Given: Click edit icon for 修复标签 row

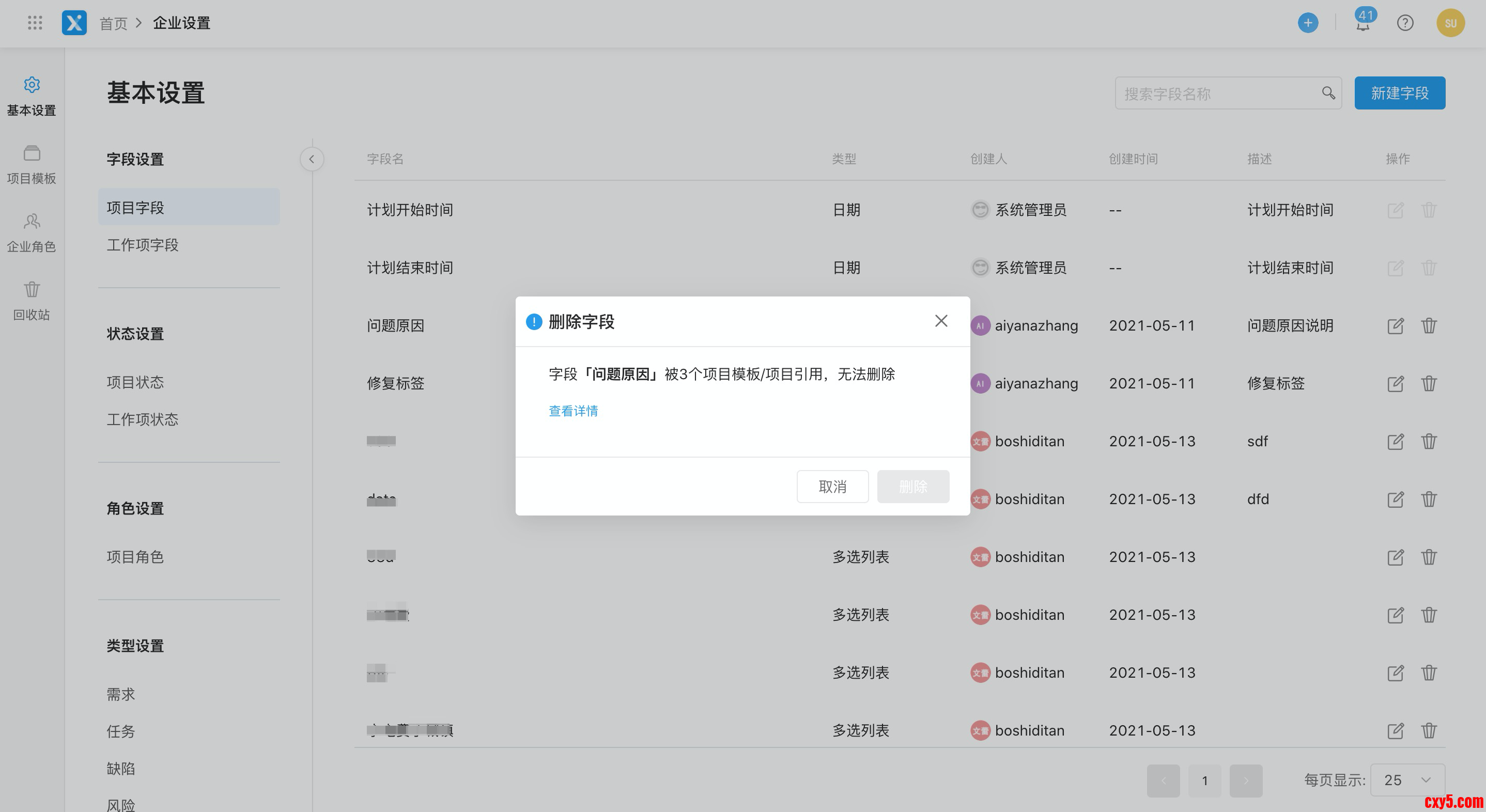Looking at the screenshot, I should [1395, 383].
